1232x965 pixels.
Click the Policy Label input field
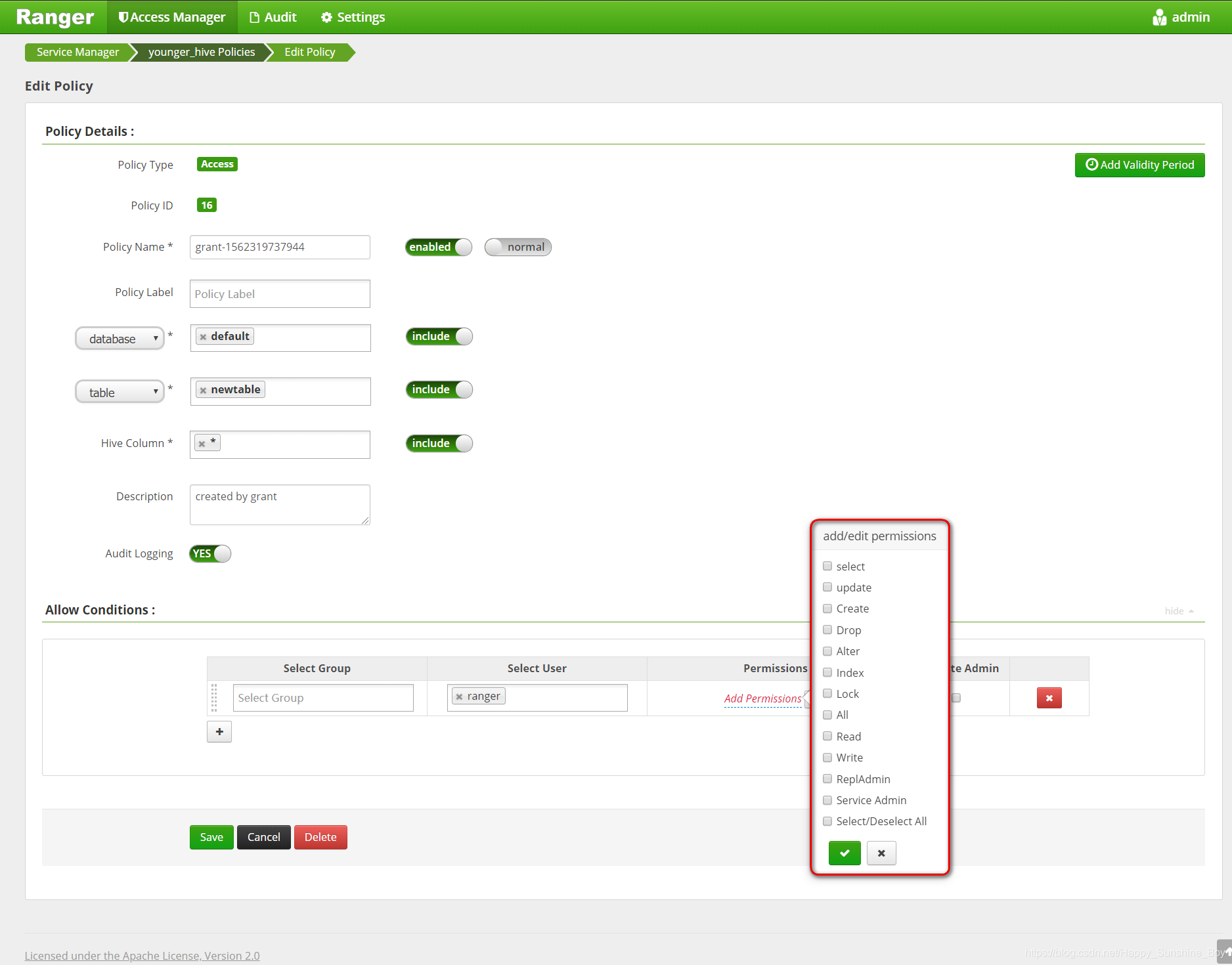[x=279, y=293]
